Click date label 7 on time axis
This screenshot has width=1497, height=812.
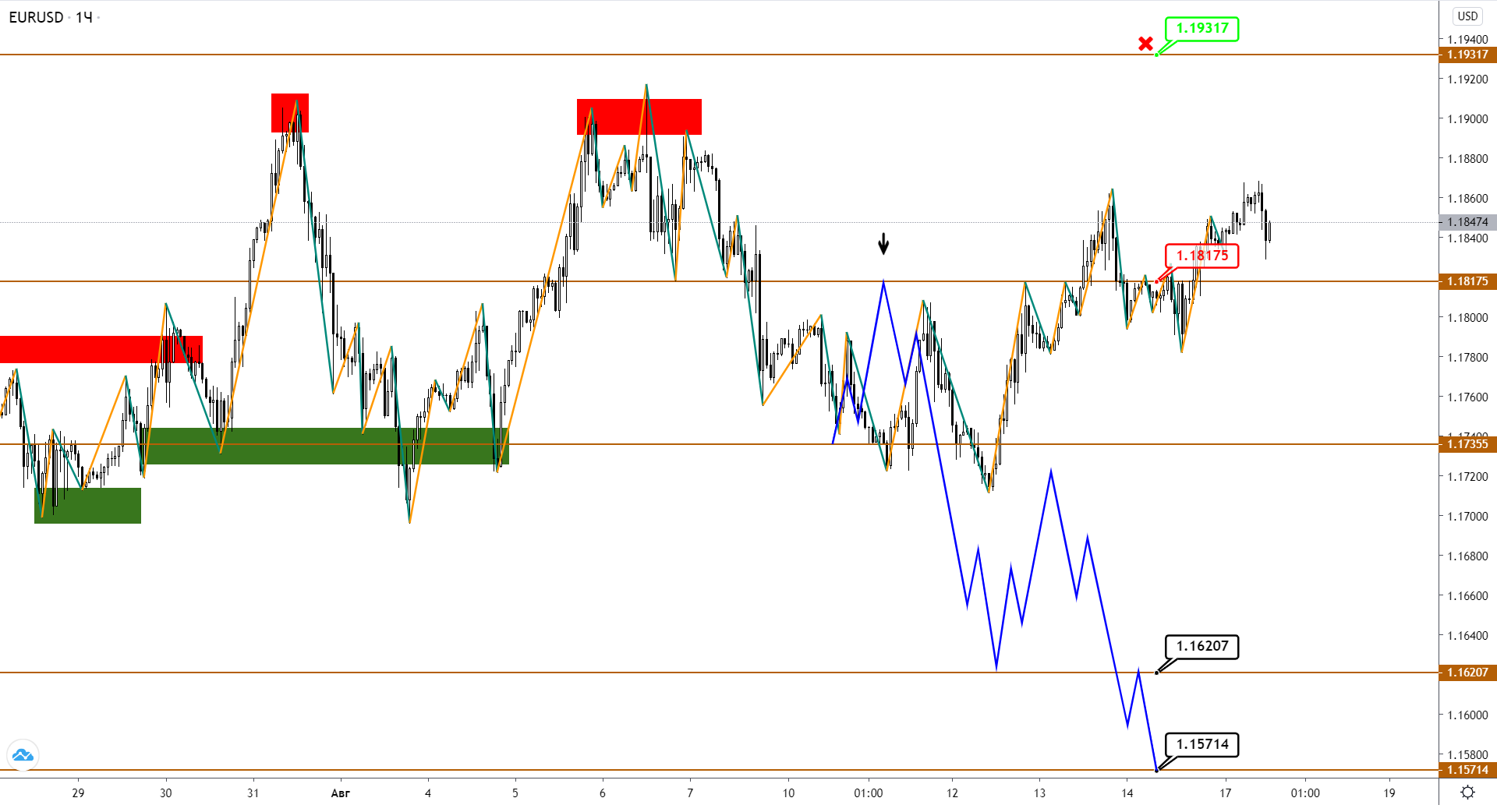690,793
